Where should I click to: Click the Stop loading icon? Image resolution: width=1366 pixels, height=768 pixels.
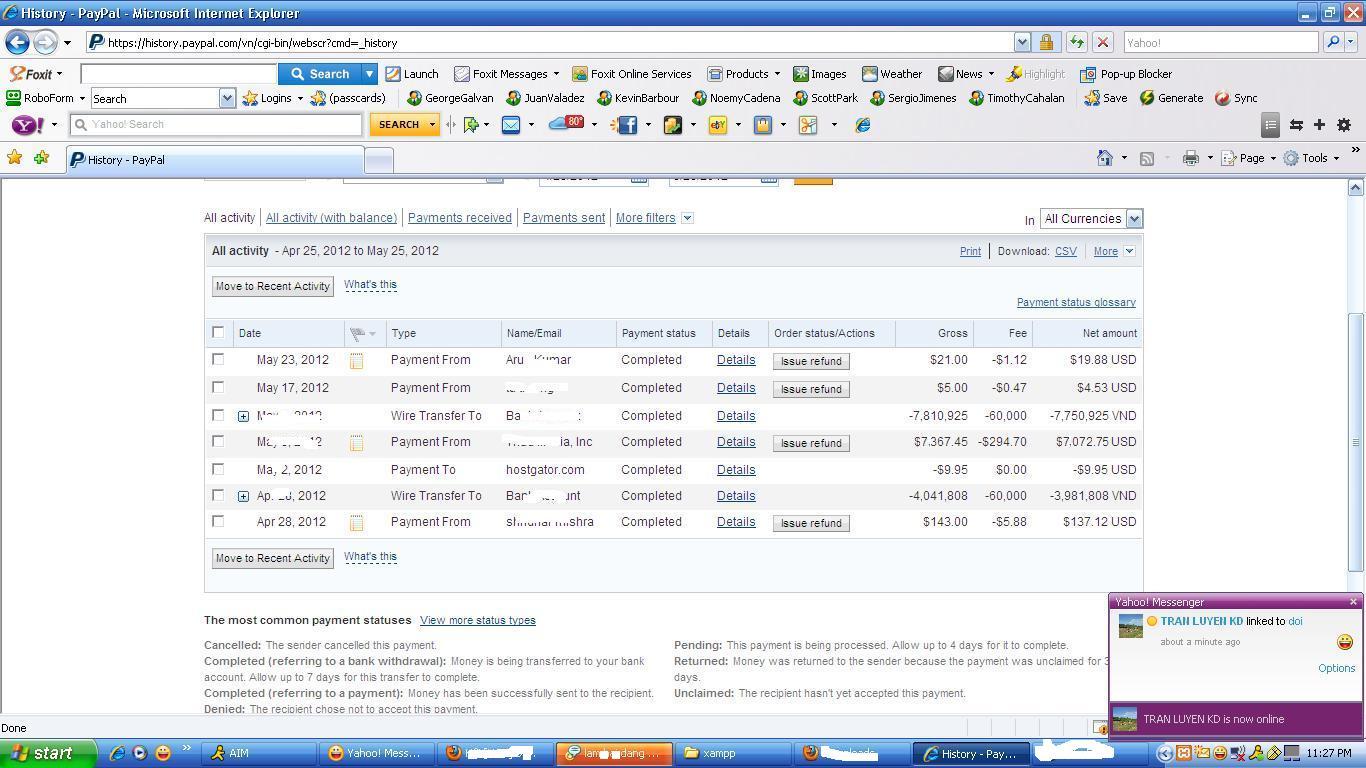point(1102,42)
